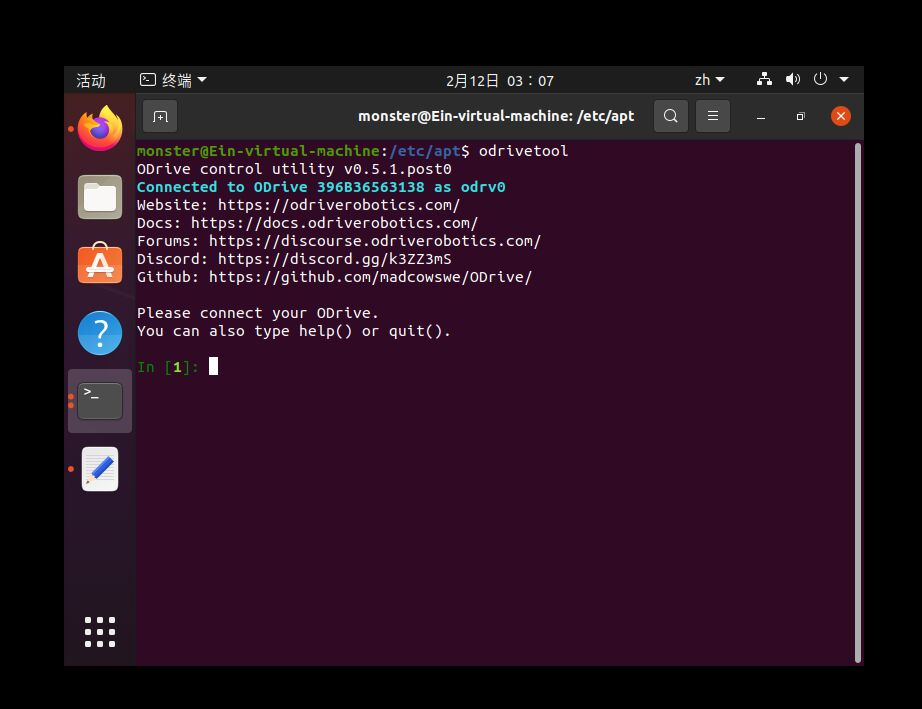The height and width of the screenshot is (709, 922).
Task: Open Ubuntu Software from the dock
Action: (99, 264)
